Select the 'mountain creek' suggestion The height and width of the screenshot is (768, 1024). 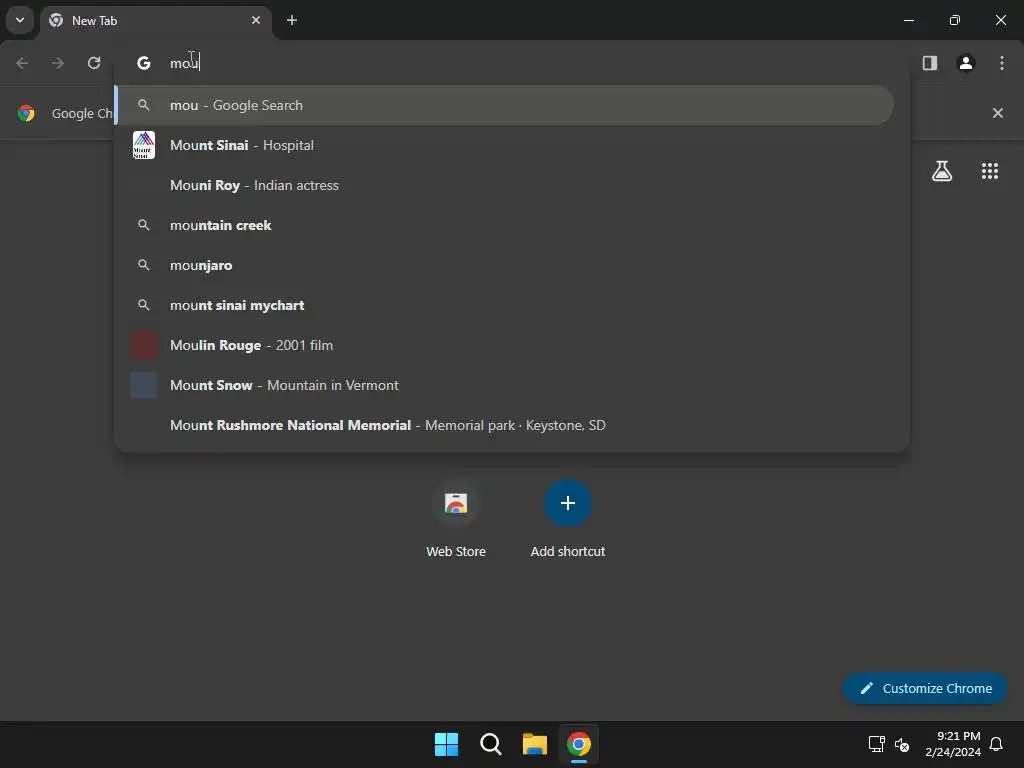tap(504, 225)
